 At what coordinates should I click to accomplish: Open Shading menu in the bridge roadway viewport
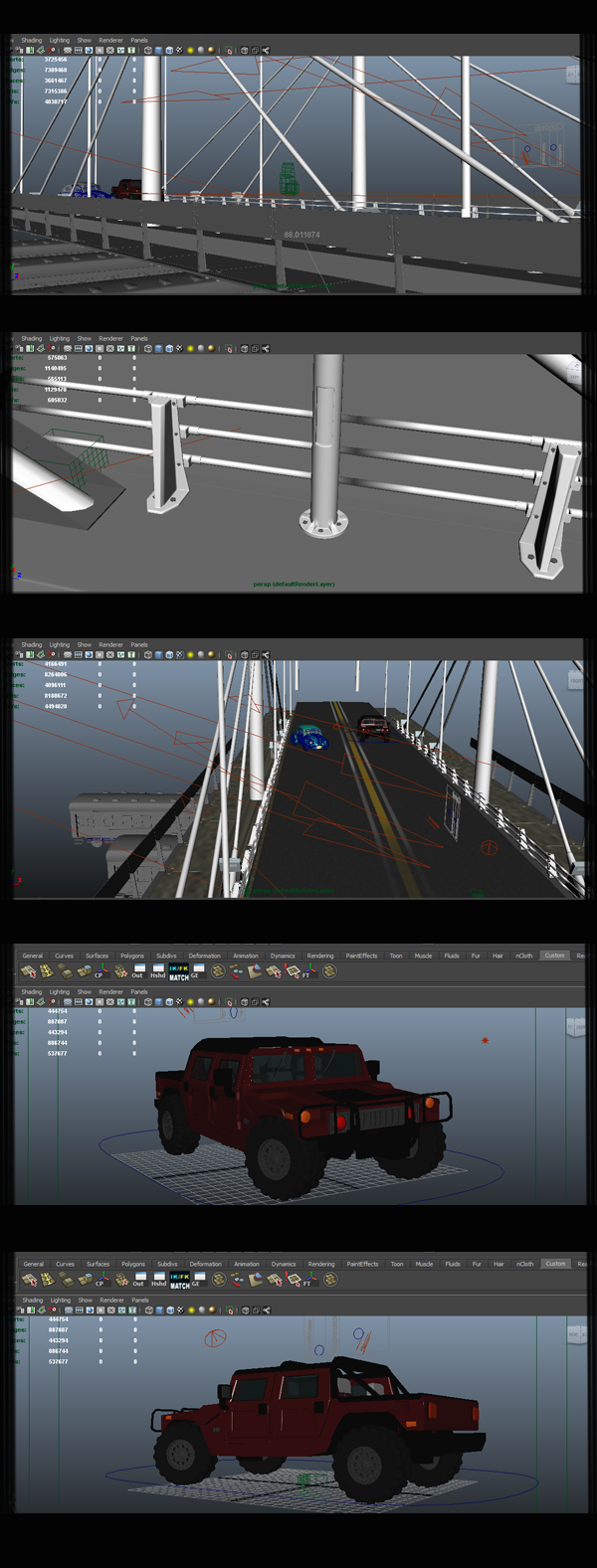(x=32, y=644)
